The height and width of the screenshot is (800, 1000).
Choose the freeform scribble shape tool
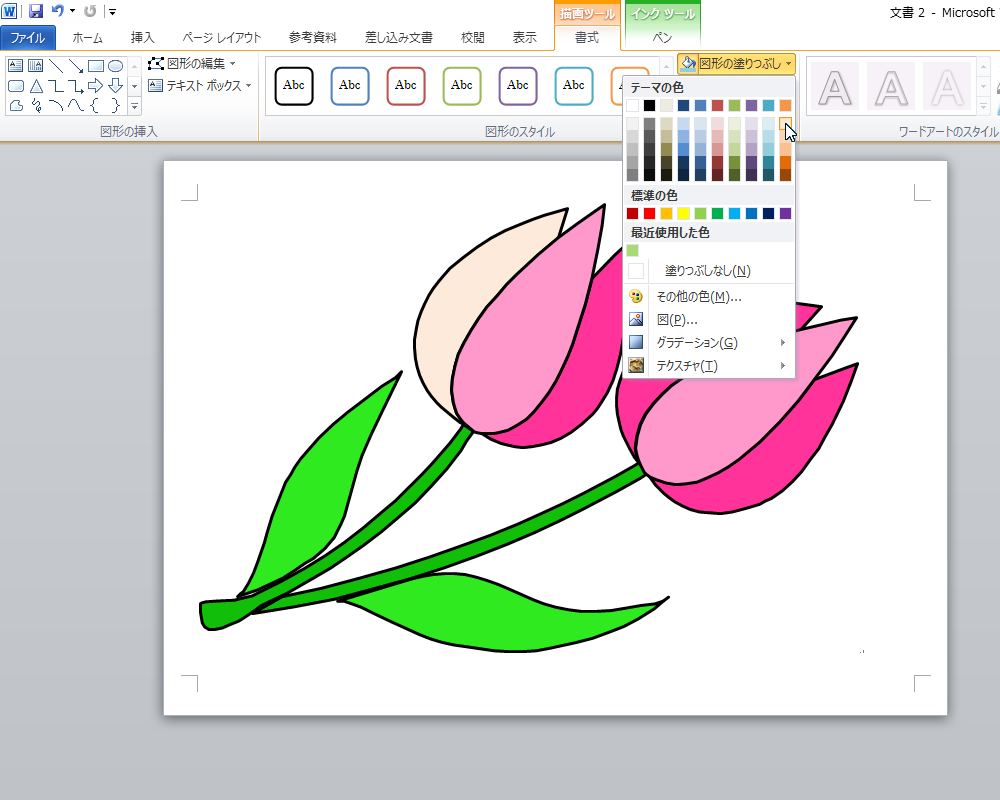[x=35, y=106]
